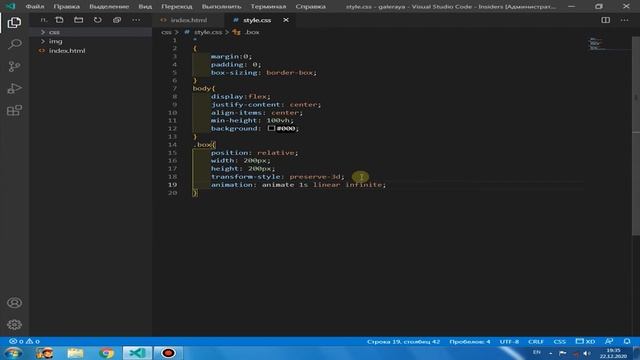Go to line via Строка 19 status item
This screenshot has width=640, height=360.
coord(403,341)
